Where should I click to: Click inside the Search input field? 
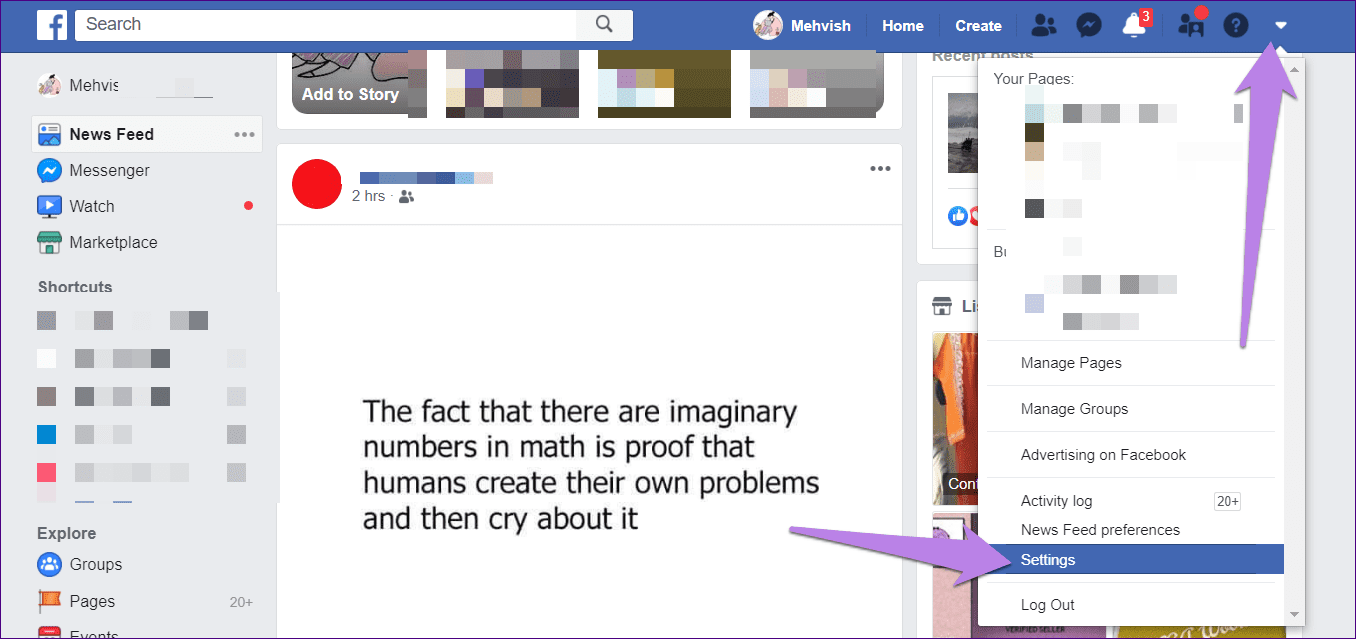[327, 25]
